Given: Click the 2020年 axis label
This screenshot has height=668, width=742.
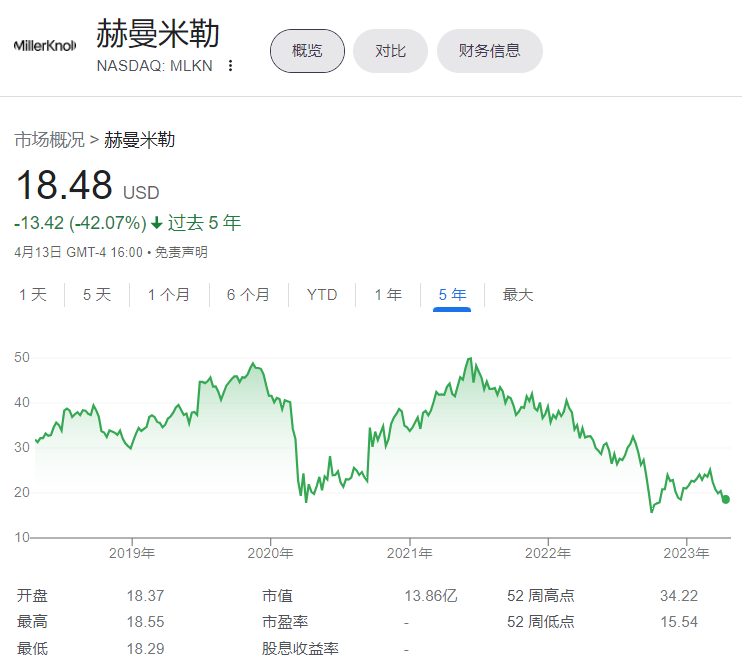Looking at the screenshot, I should (270, 553).
